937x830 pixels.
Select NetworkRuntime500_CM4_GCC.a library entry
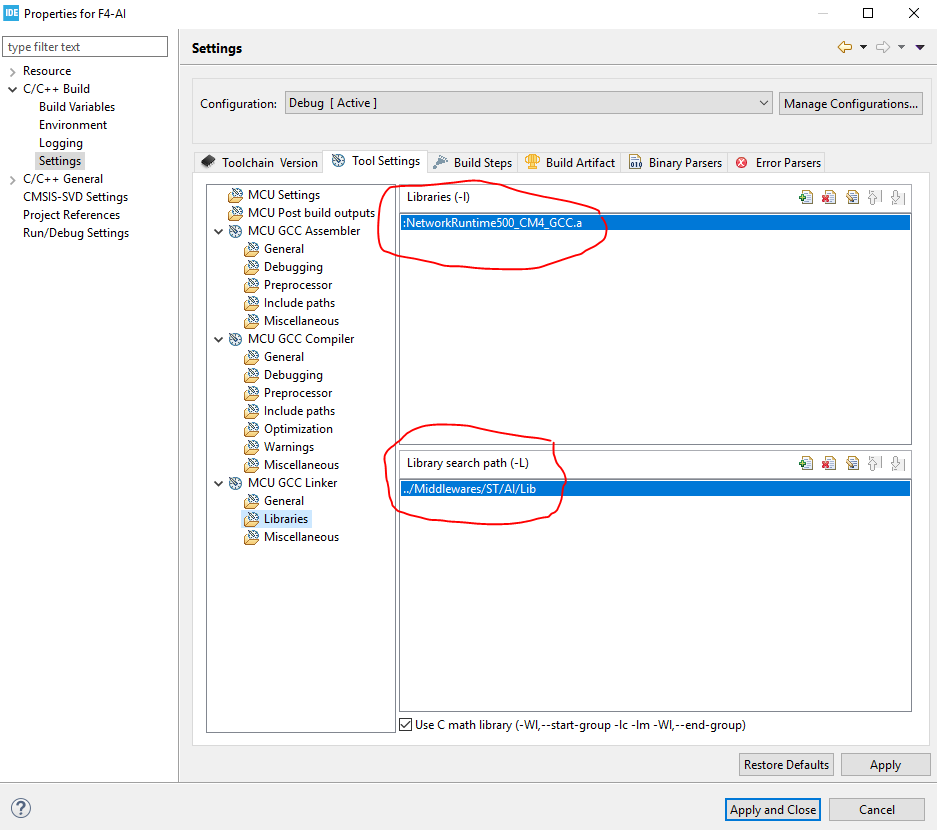tap(655, 223)
